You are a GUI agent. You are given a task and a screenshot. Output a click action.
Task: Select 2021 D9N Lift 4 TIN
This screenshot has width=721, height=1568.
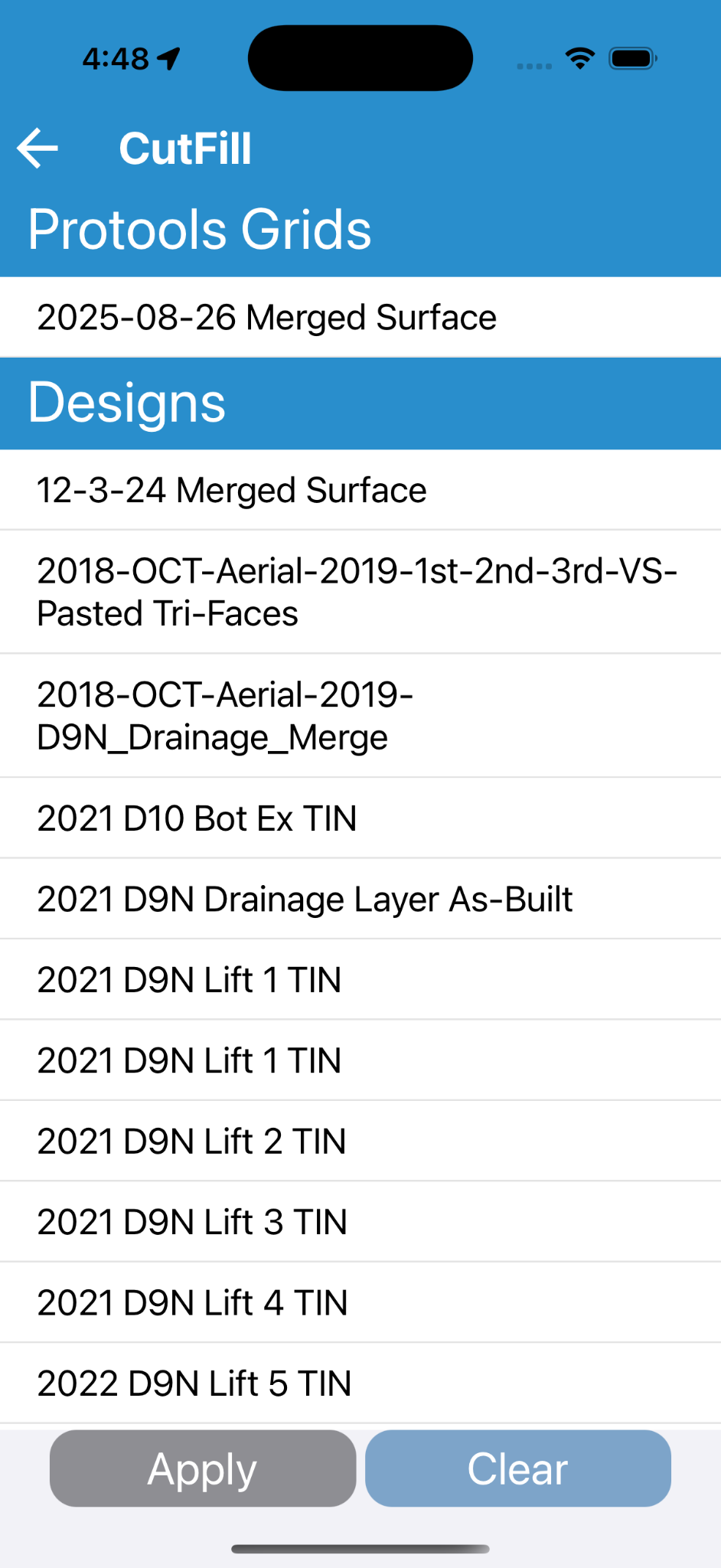click(360, 1302)
